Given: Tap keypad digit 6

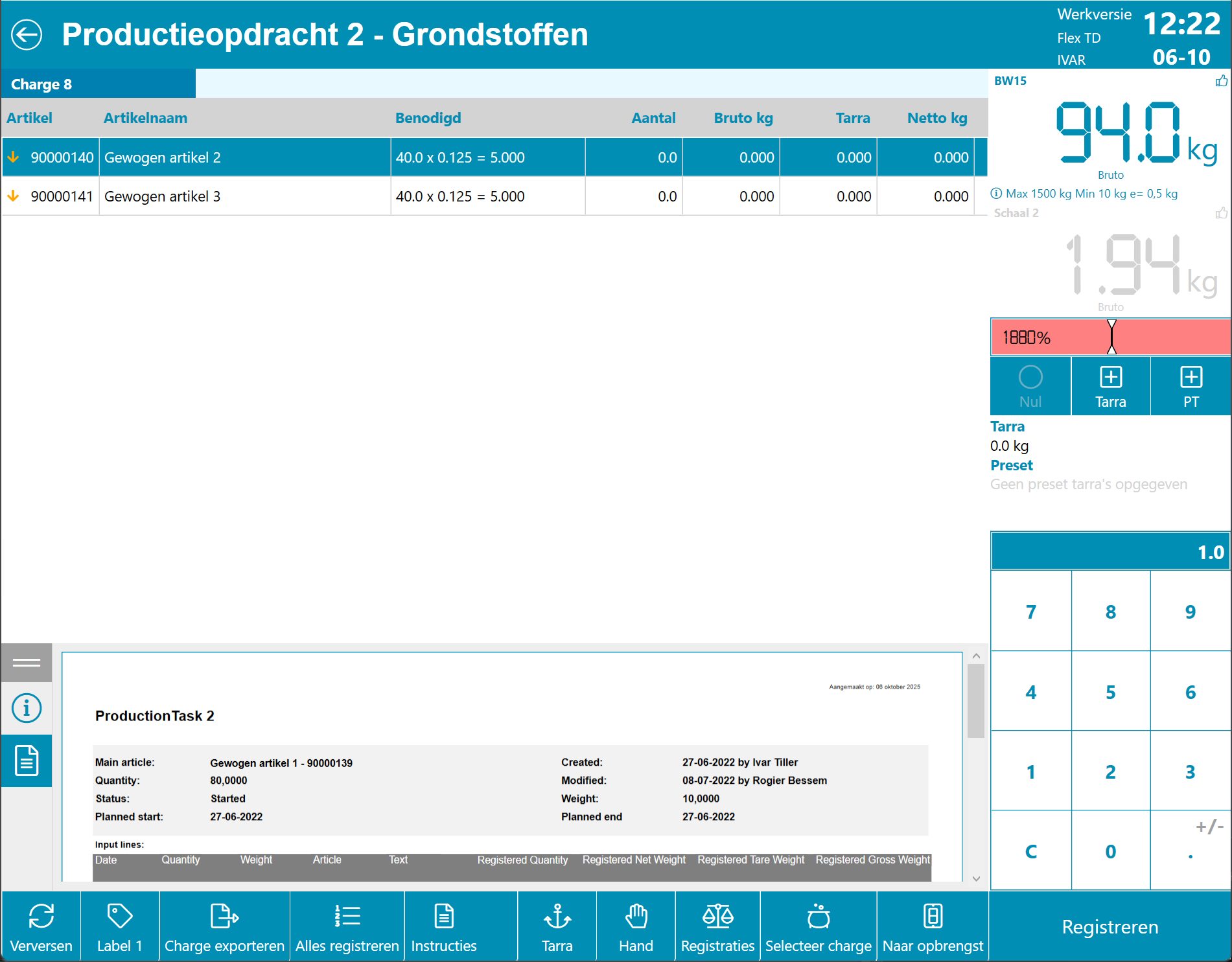Looking at the screenshot, I should [x=1191, y=692].
